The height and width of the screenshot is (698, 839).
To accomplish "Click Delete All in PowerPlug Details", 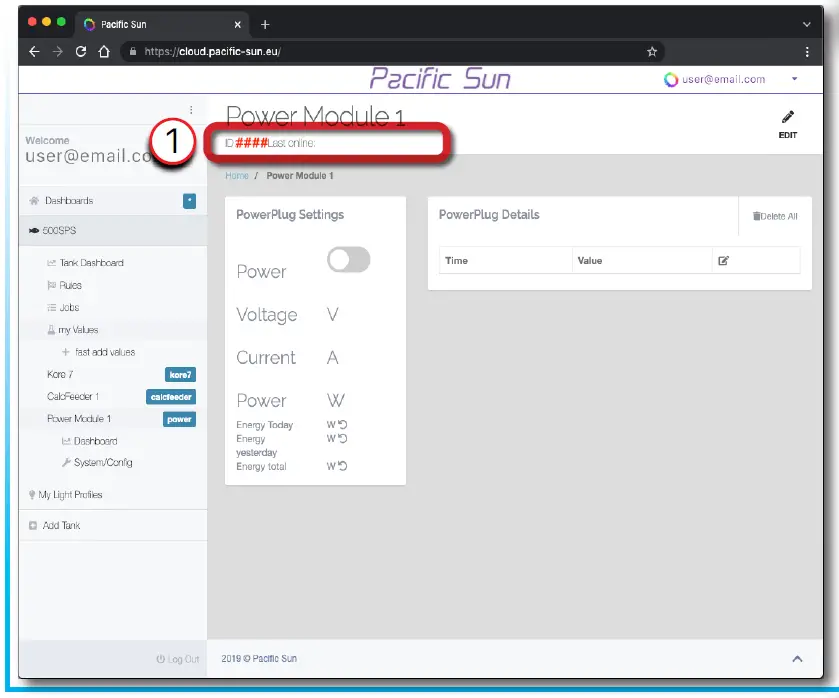I will (x=775, y=216).
